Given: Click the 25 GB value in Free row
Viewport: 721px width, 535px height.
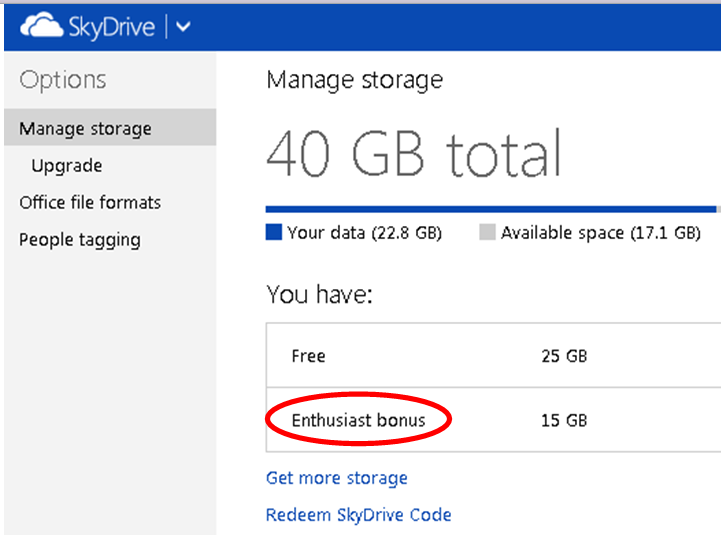Looking at the screenshot, I should click(564, 356).
